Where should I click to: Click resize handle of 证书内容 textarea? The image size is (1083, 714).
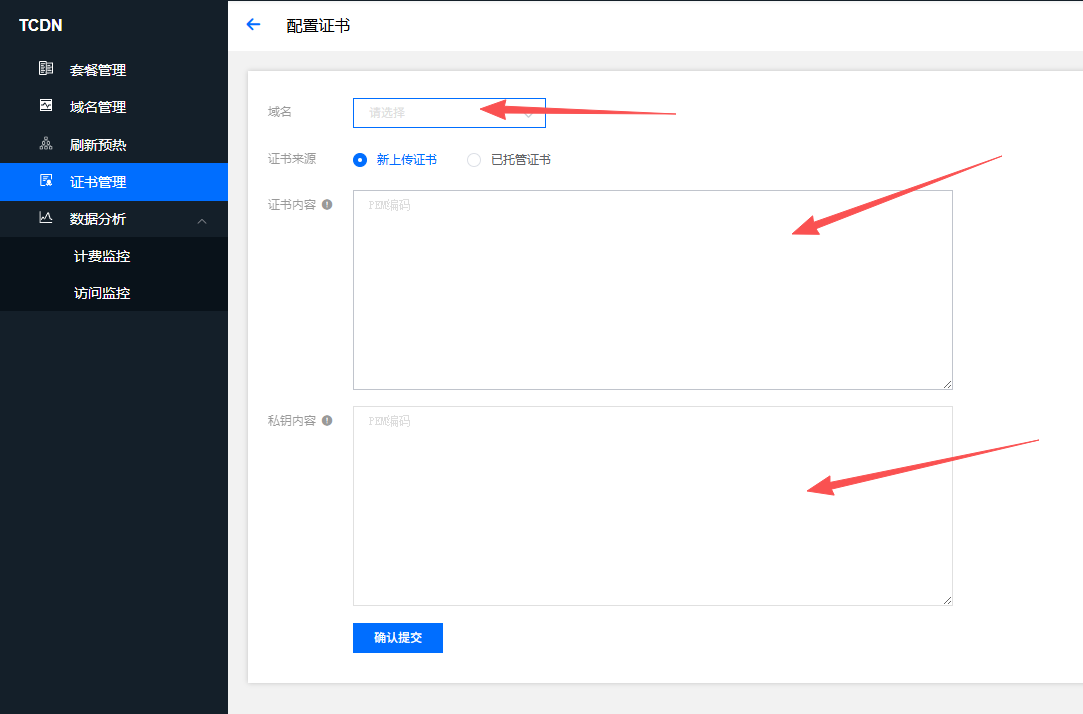click(x=947, y=384)
